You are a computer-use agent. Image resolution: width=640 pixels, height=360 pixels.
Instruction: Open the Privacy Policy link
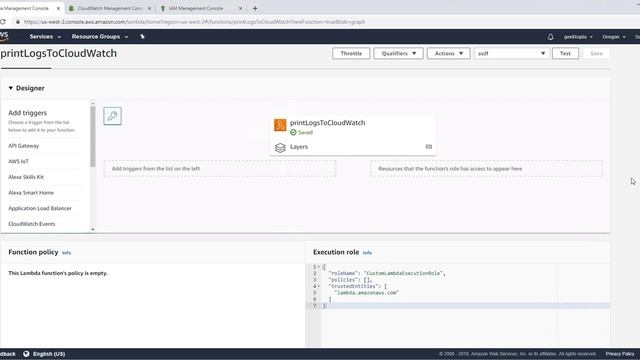[620, 354]
